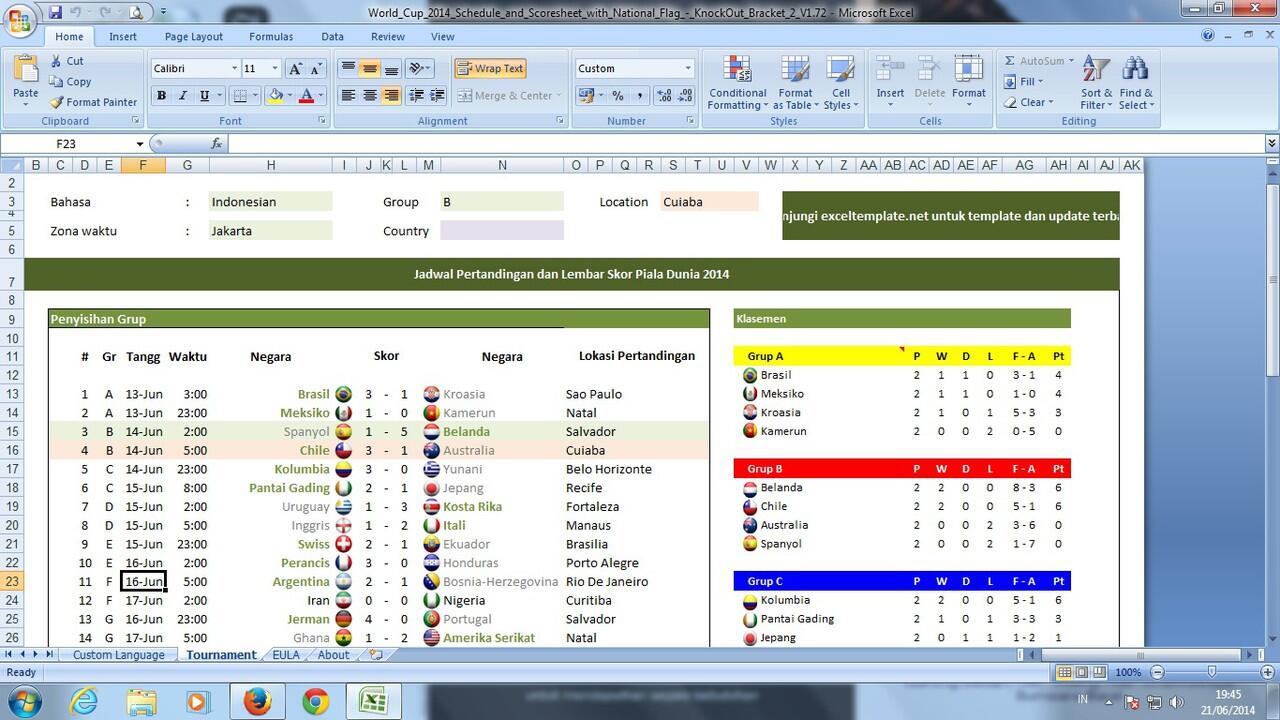The width and height of the screenshot is (1280, 720).
Task: Click the Decrease Decimal icon
Action: click(x=684, y=96)
